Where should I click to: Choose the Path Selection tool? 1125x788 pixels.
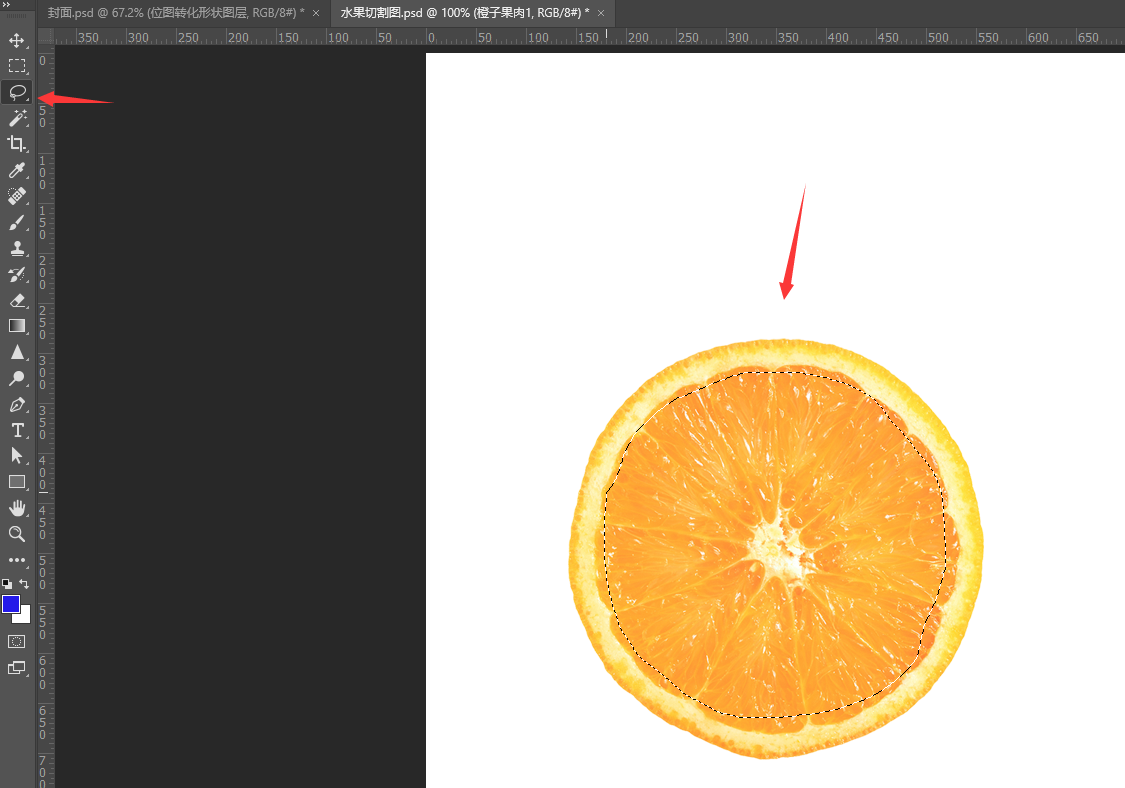coord(17,456)
